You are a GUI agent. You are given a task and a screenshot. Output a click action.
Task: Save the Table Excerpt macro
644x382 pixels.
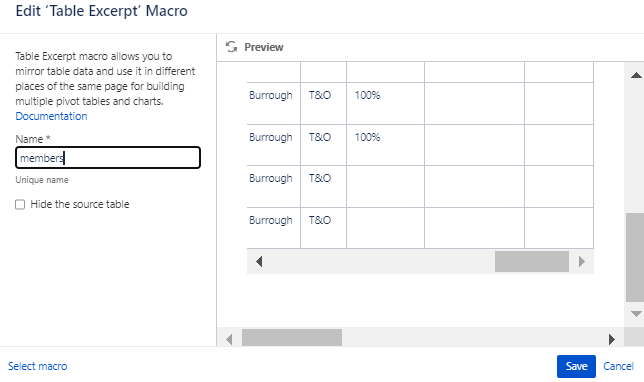click(x=576, y=366)
